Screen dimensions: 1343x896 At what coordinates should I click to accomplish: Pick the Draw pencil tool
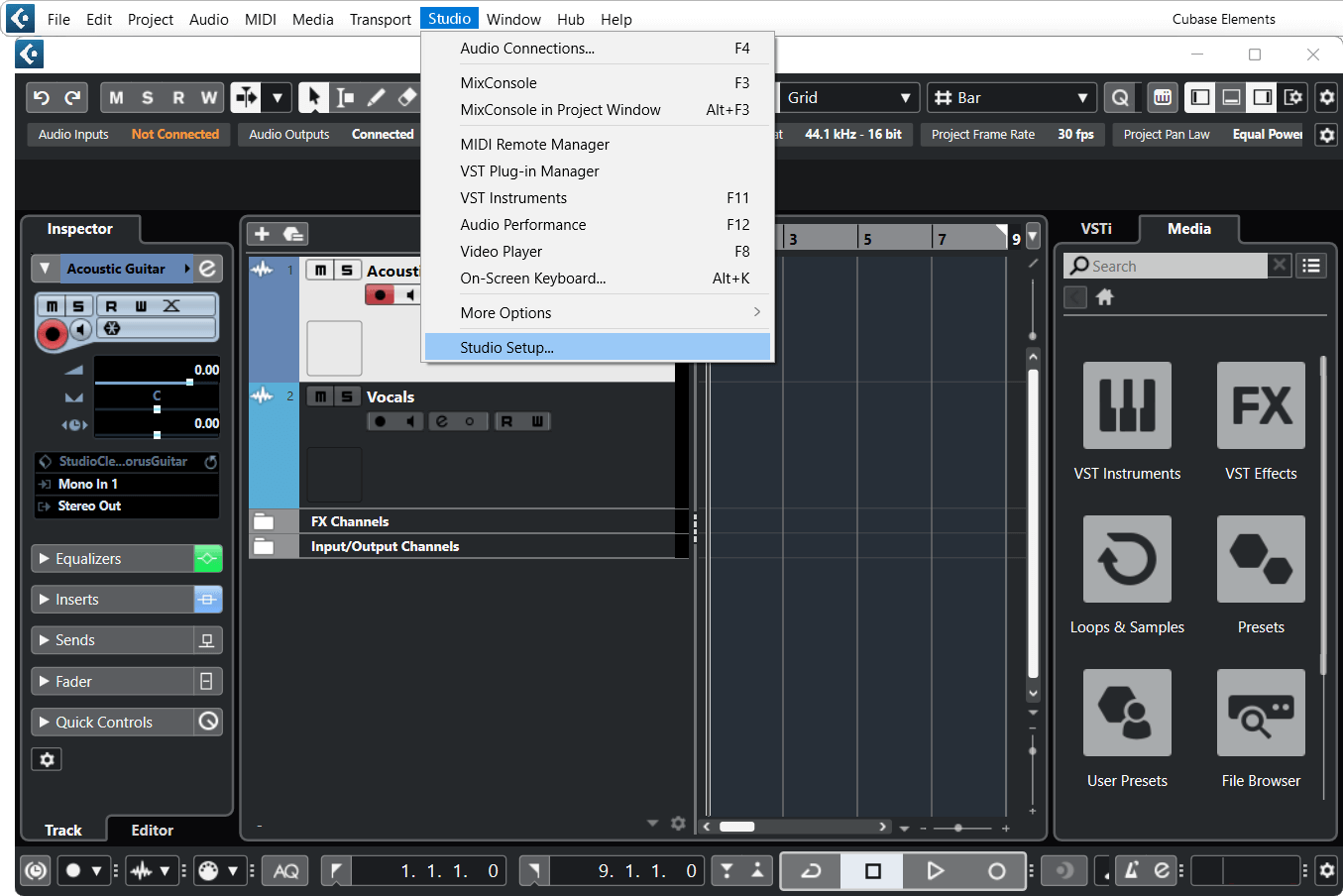click(376, 97)
